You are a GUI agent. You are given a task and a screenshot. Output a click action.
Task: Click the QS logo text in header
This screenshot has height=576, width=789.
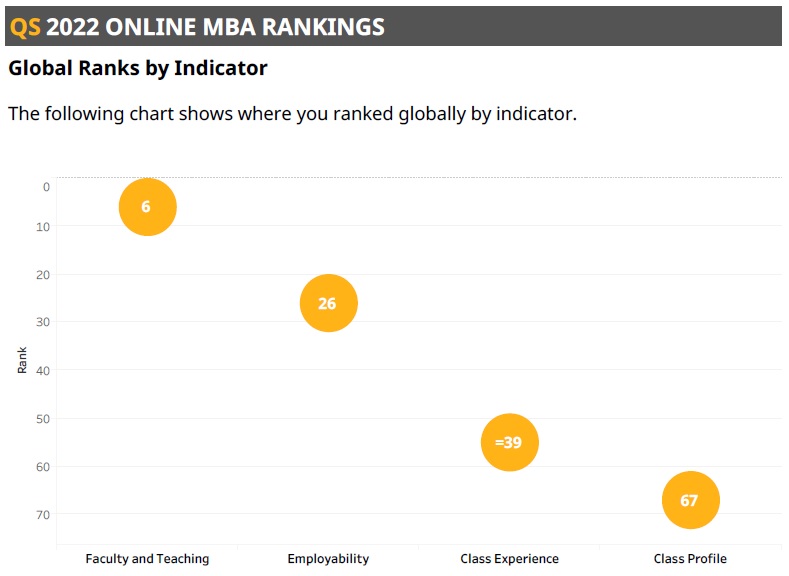coord(25,27)
